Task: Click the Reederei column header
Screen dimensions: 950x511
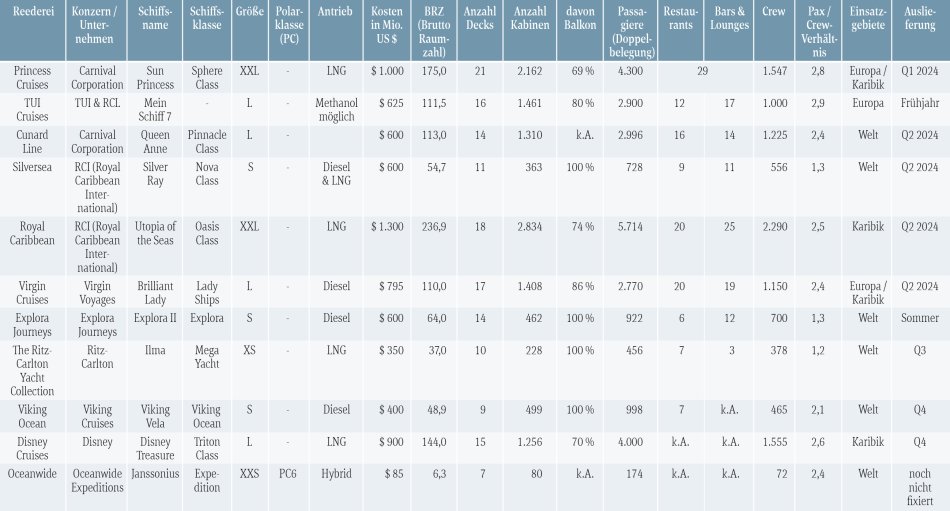Action: (32, 12)
